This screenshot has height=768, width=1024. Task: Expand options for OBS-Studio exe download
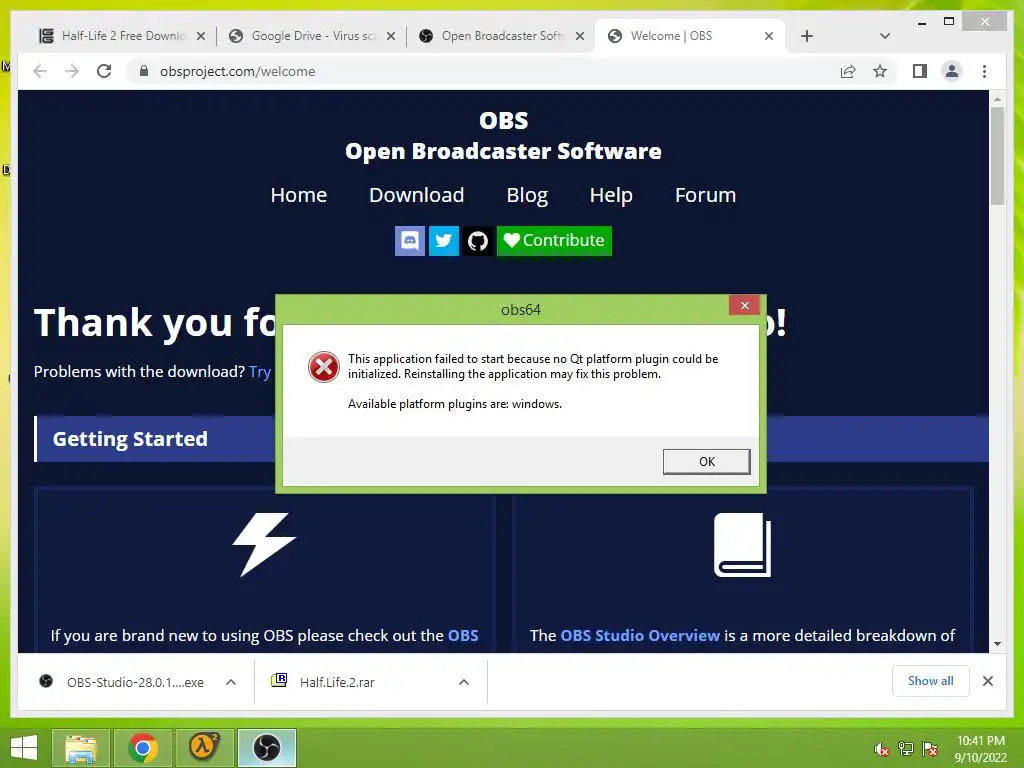click(231, 682)
